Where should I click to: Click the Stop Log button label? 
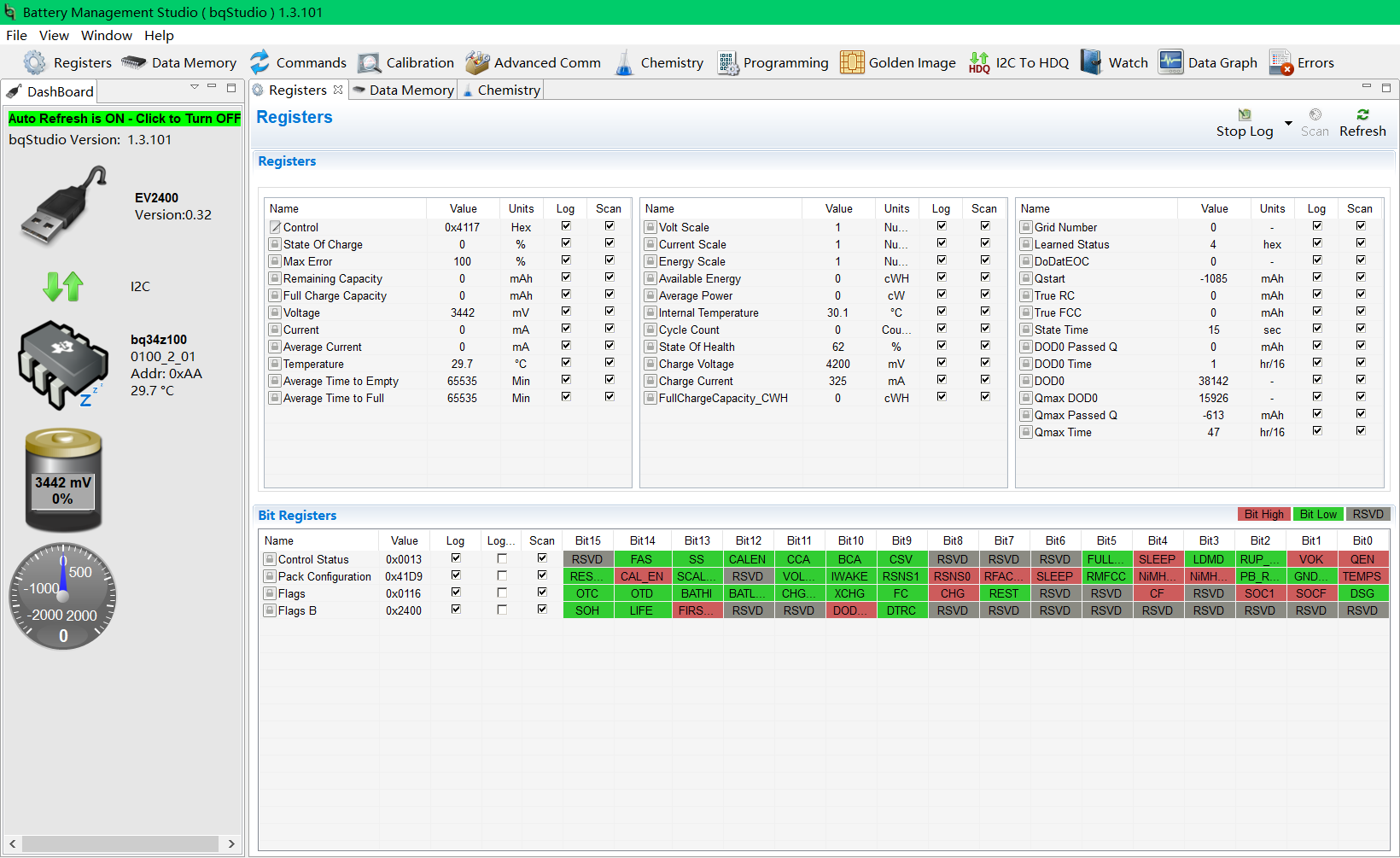pyautogui.click(x=1245, y=131)
